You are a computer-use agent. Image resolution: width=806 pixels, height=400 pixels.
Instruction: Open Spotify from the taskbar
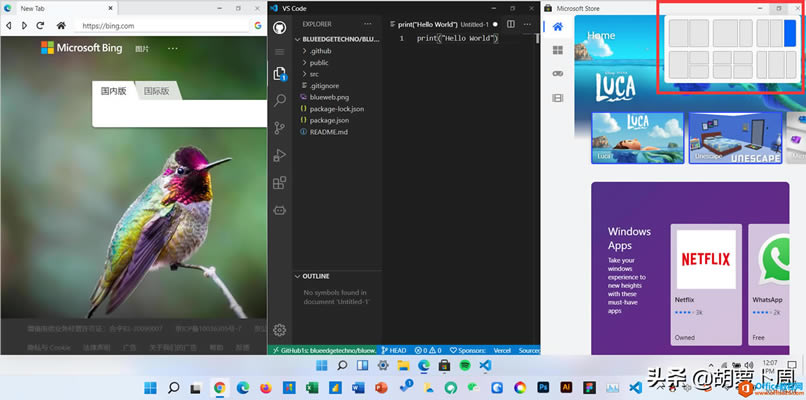click(465, 366)
